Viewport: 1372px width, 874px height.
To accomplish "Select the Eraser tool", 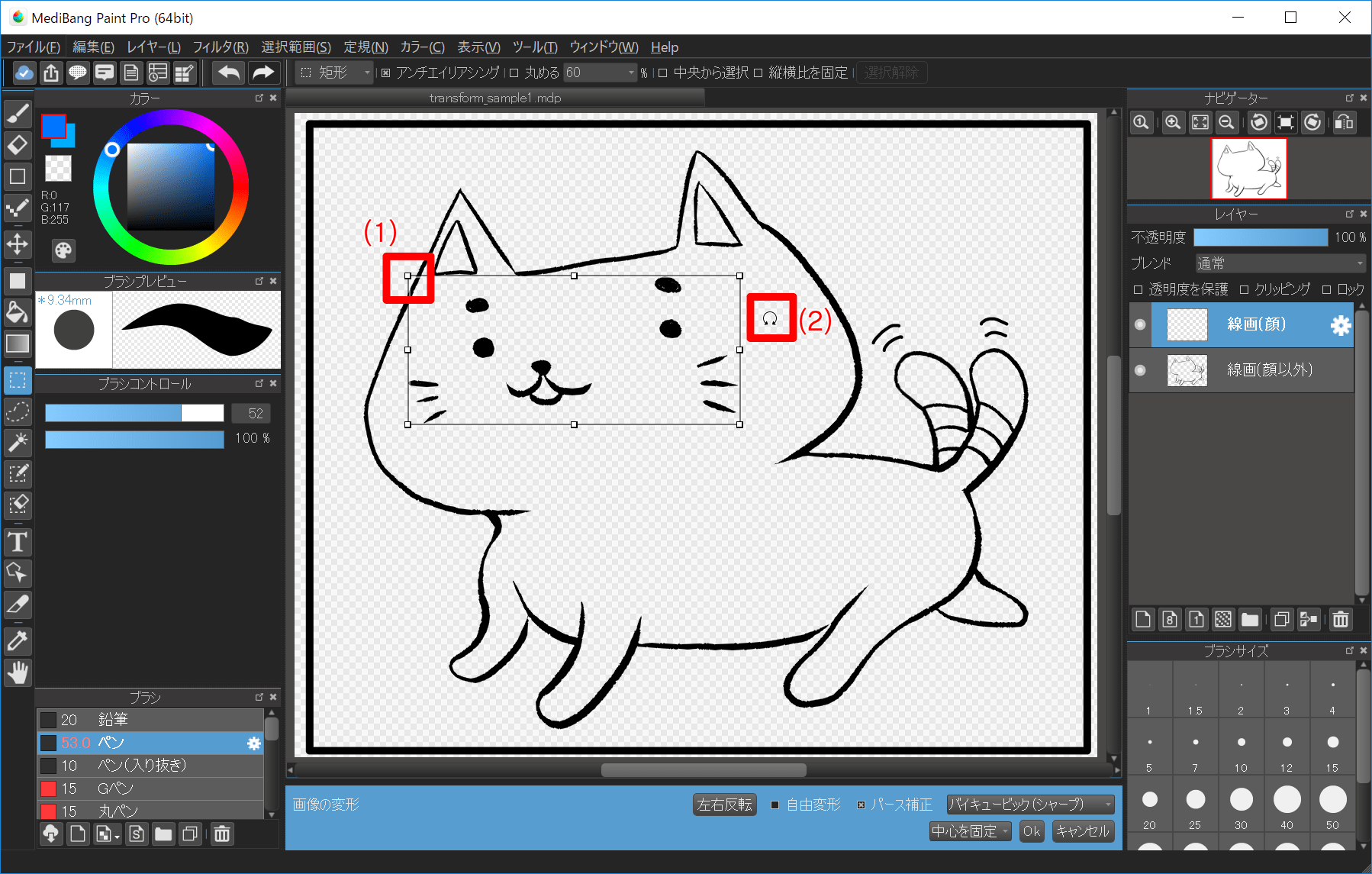I will pyautogui.click(x=18, y=145).
